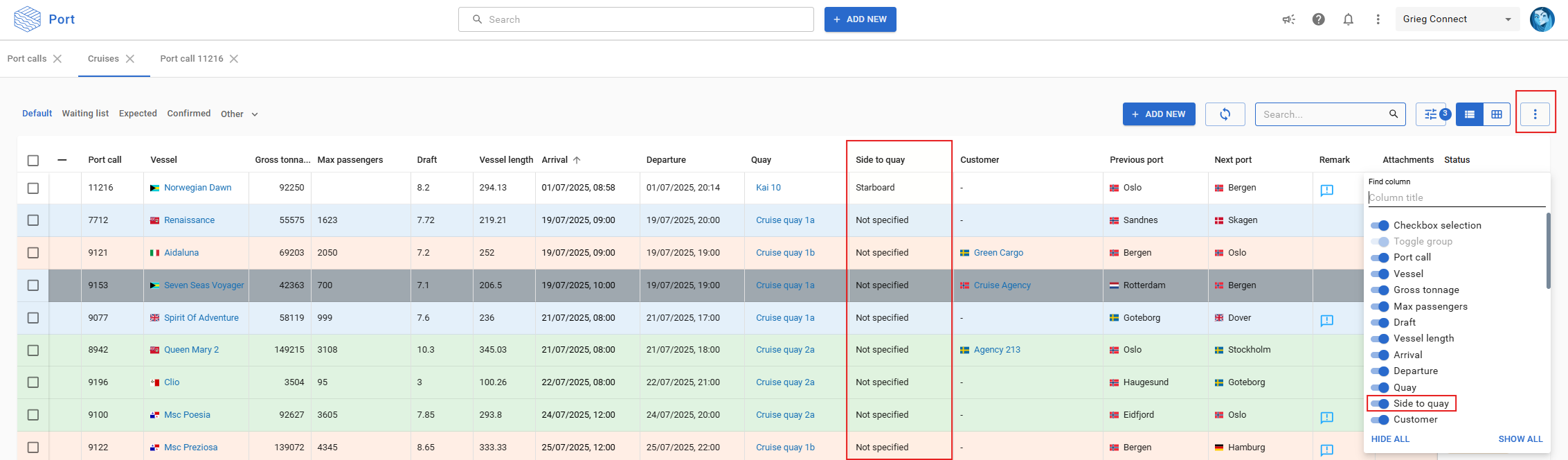Screen dimensions: 1568x460
Task: Open the Agency 213 customer link
Action: (997, 350)
